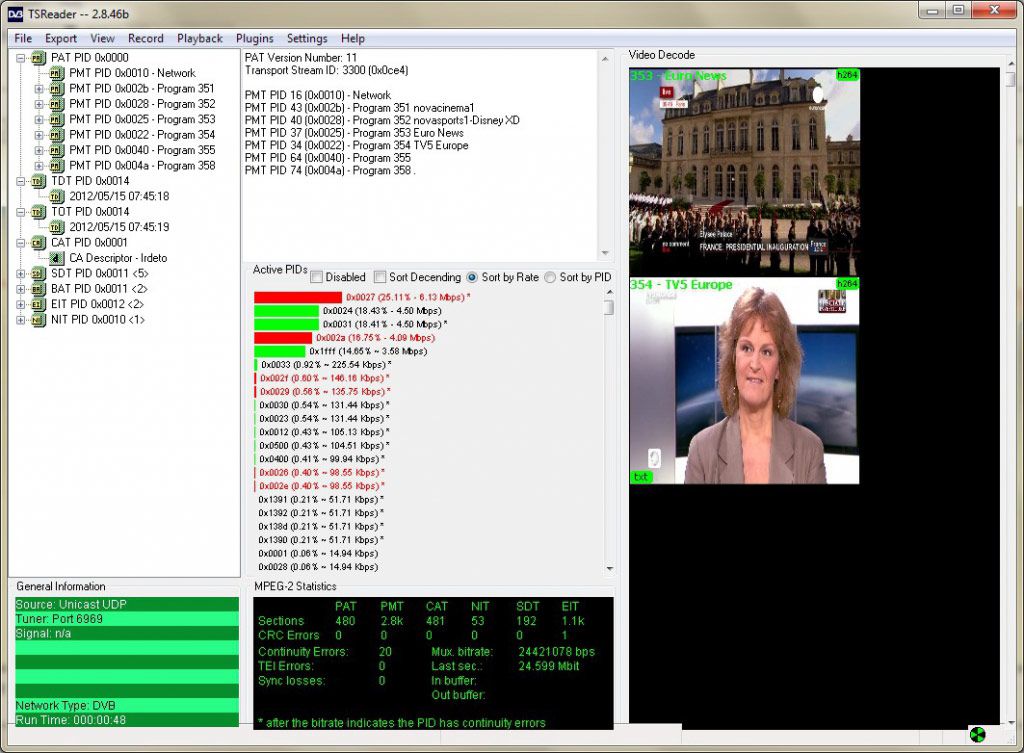Click the Source: Unicast UDP info row
This screenshot has width=1024, height=753.
pyautogui.click(x=127, y=605)
